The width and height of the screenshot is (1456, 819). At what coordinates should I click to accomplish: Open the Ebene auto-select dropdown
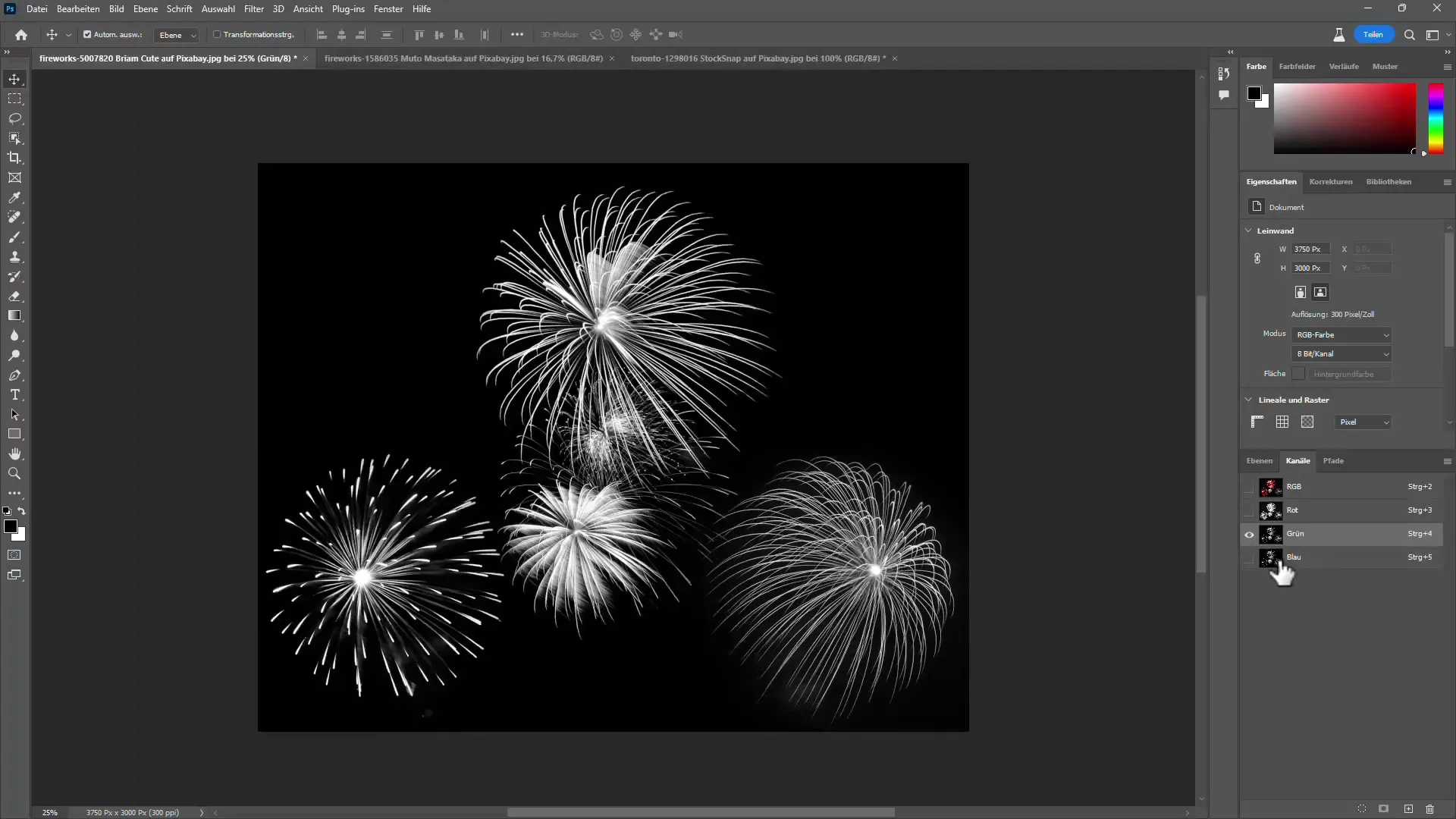click(177, 35)
